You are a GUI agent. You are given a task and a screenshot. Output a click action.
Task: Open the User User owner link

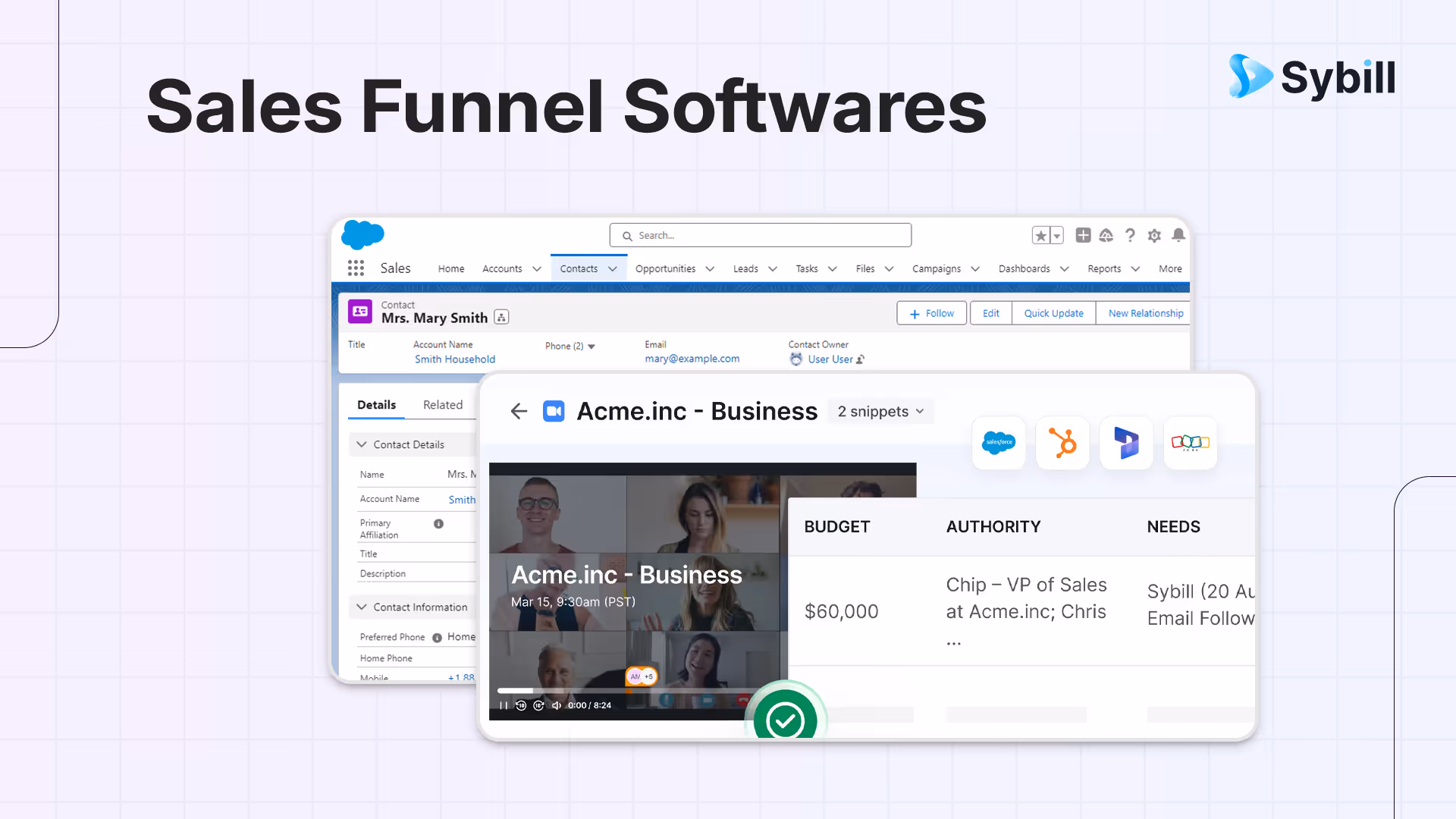[x=830, y=359]
